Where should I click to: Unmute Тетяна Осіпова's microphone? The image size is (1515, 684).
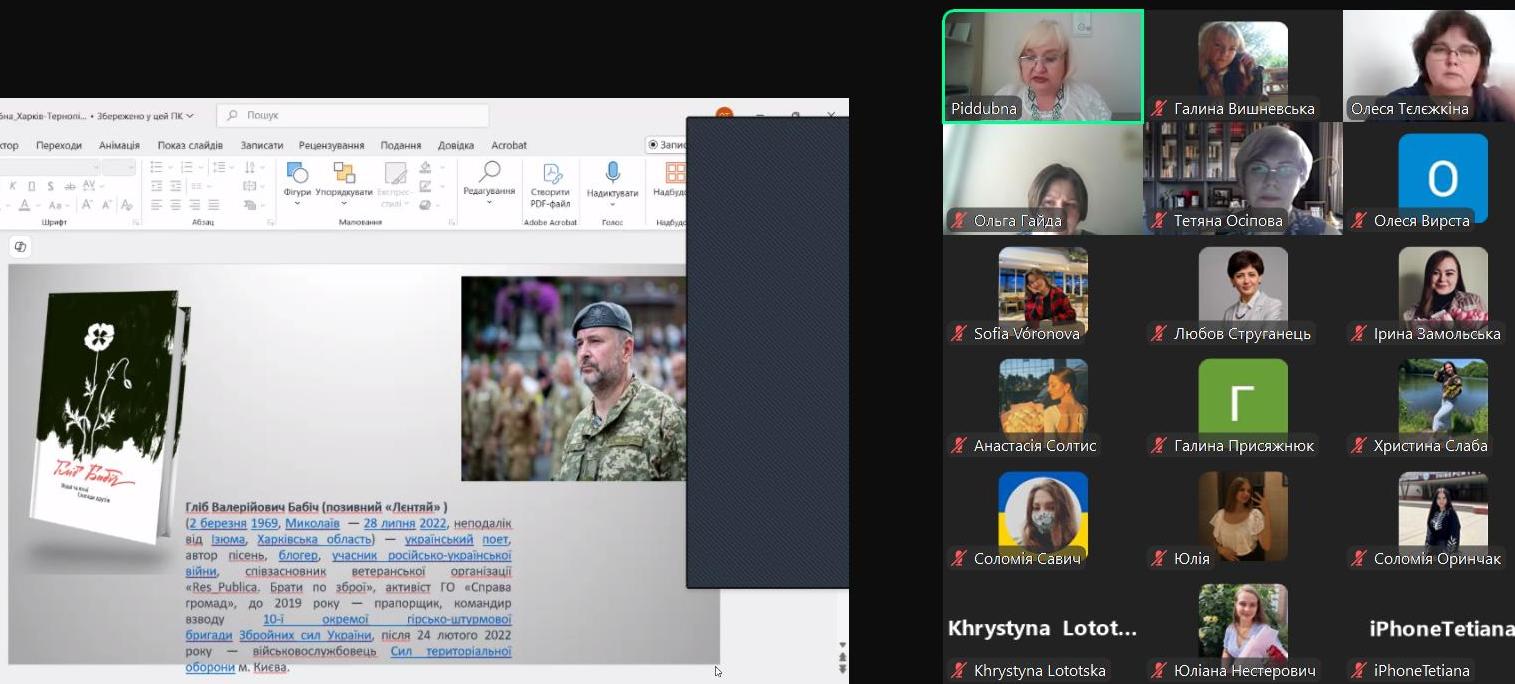click(1159, 221)
